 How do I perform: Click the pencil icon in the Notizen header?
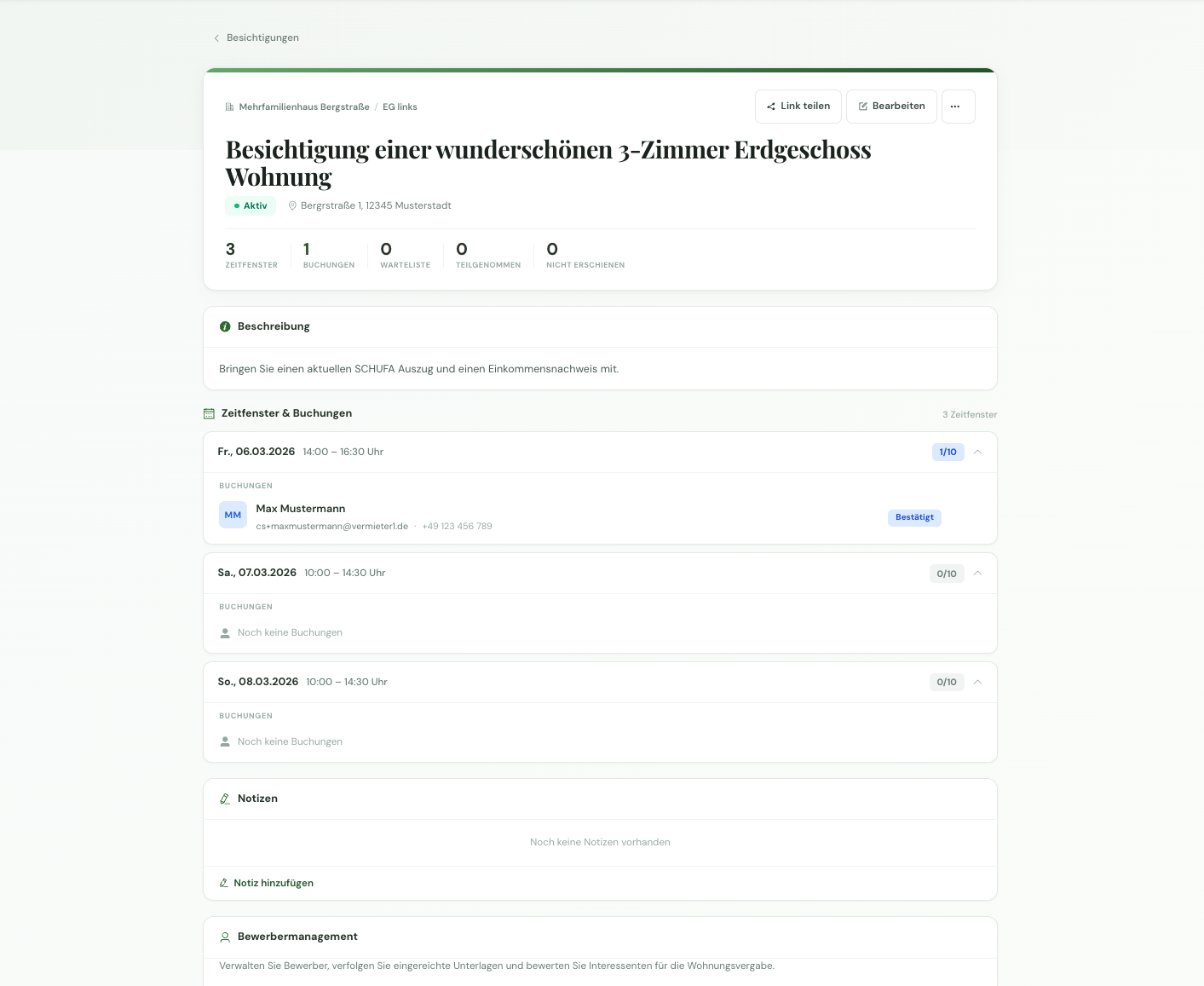tap(225, 799)
